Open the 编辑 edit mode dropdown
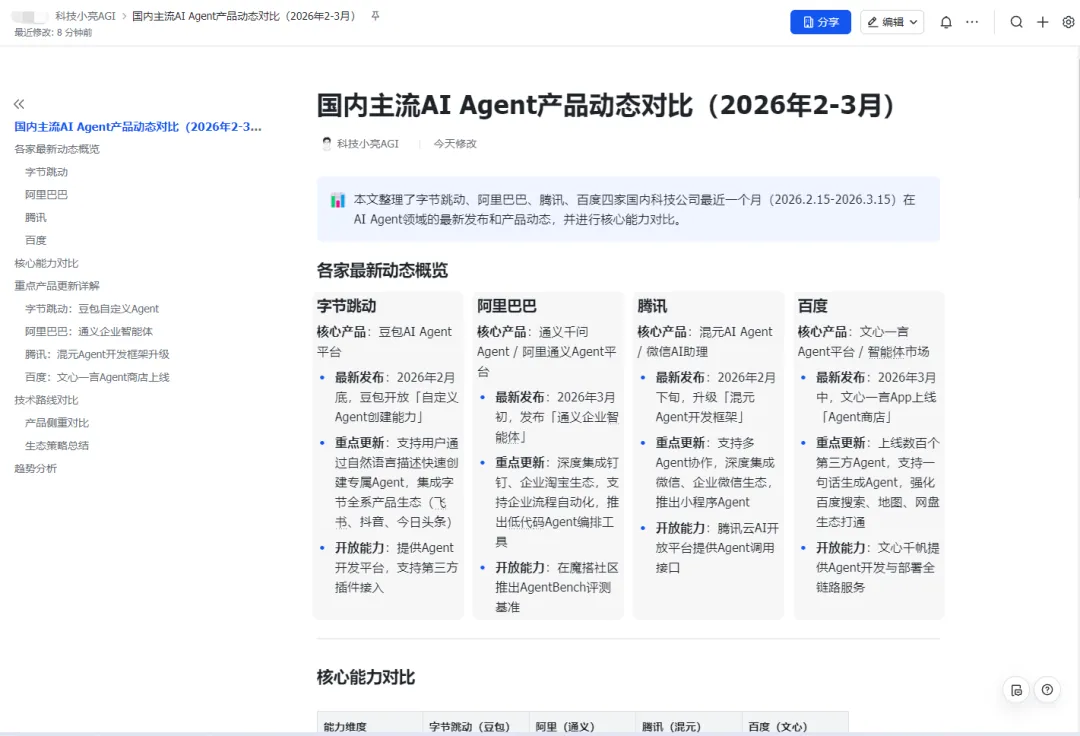This screenshot has width=1080, height=736. (x=891, y=22)
